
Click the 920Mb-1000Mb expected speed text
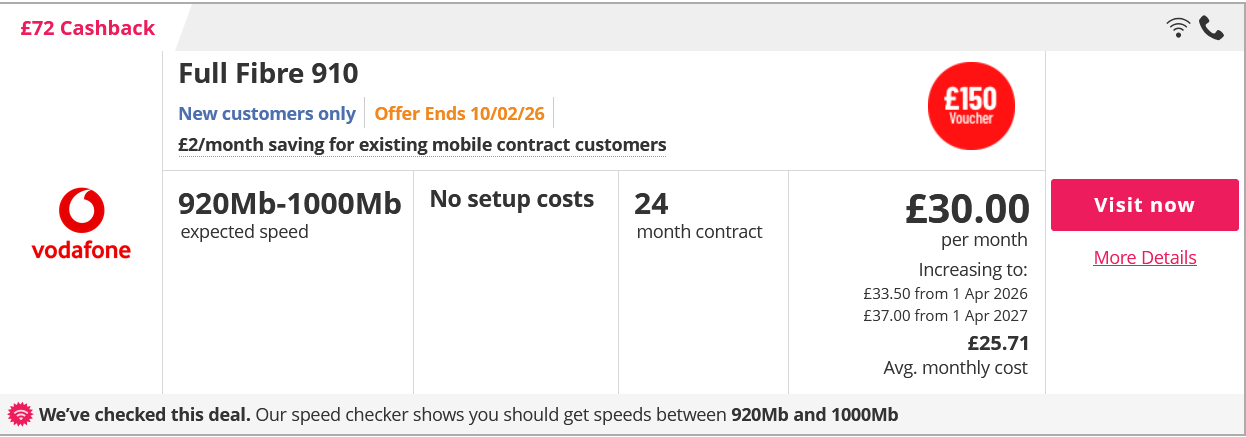289,204
